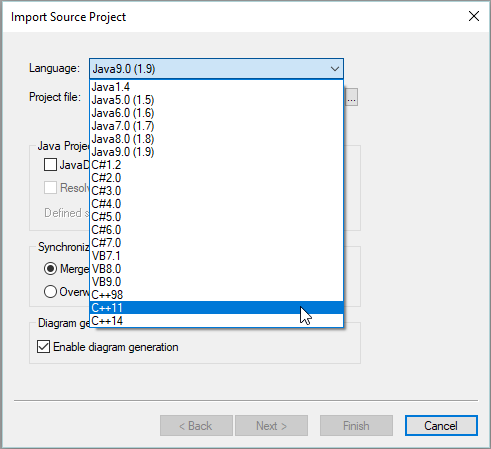Collapse the Language dropdown arrow

pos(335,69)
